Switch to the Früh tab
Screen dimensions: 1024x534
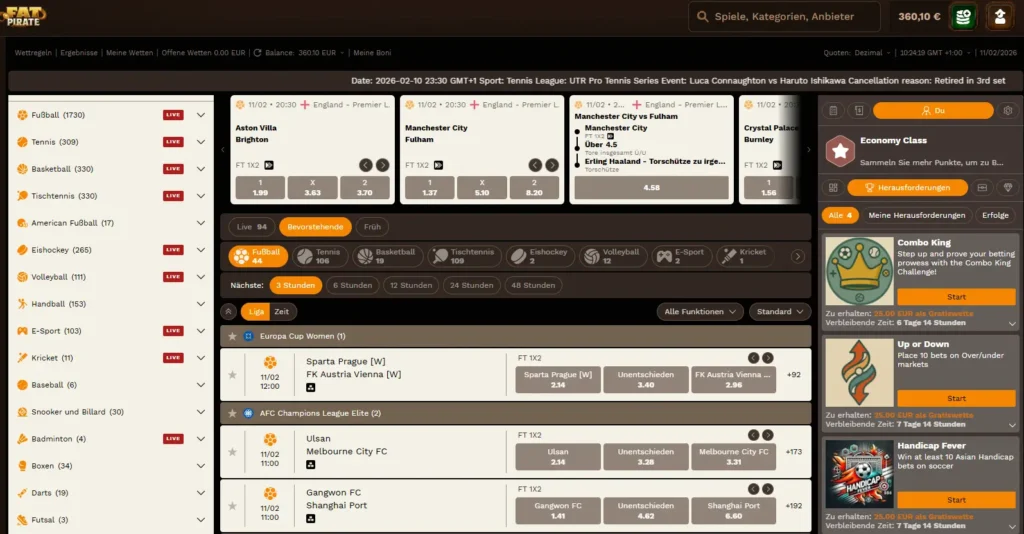pyautogui.click(x=372, y=227)
